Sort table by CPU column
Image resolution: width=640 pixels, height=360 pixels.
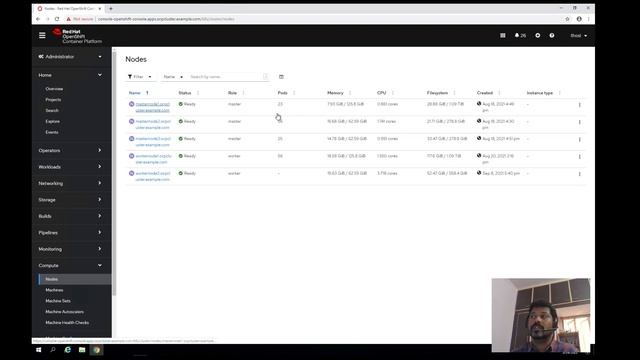point(381,93)
